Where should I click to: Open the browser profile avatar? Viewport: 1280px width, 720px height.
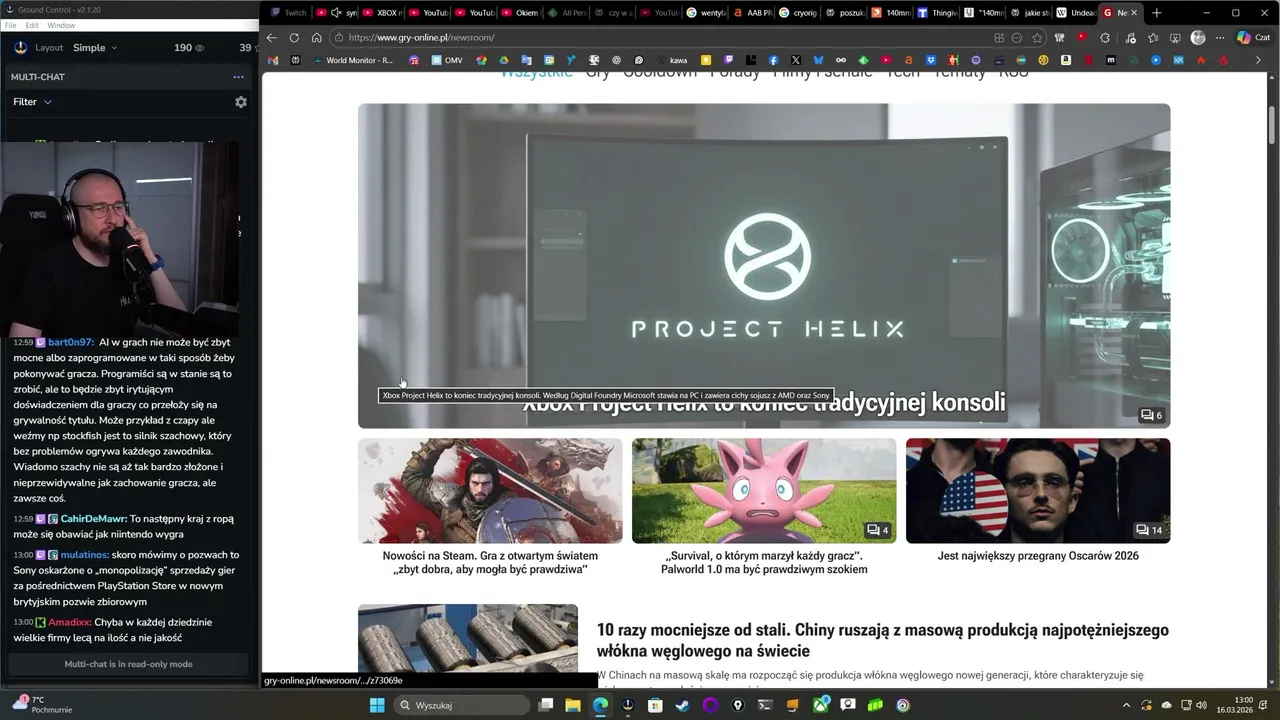[x=1198, y=38]
